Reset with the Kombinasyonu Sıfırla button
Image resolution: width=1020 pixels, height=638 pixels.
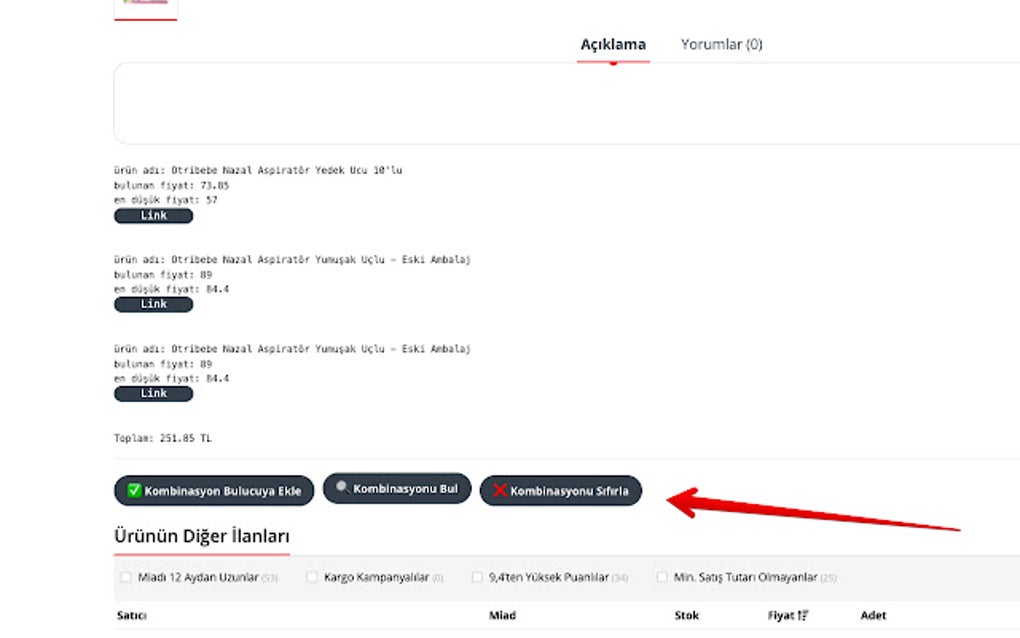[x=561, y=490]
